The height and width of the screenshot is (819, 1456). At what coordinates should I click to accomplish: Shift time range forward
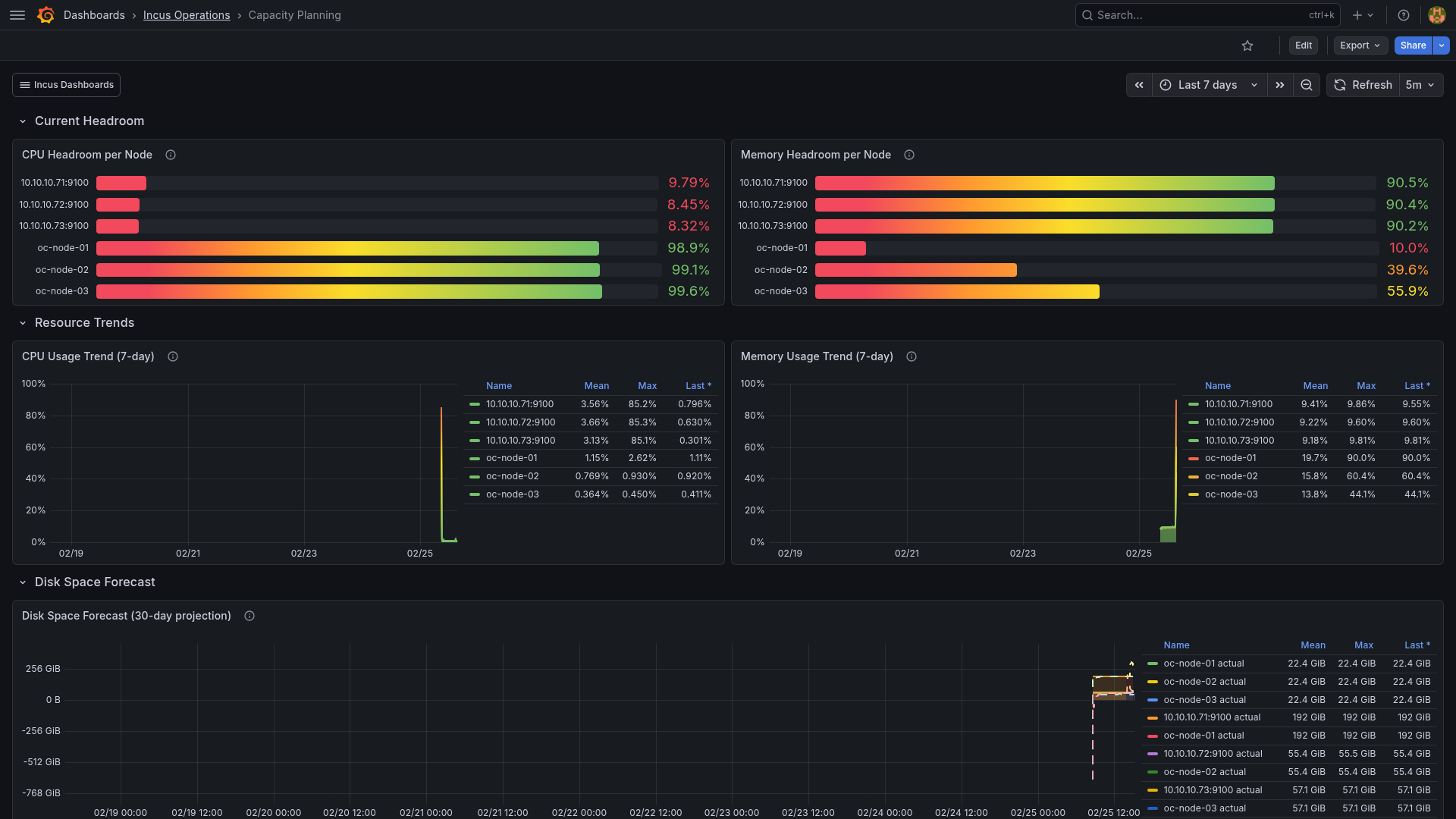pyautogui.click(x=1280, y=85)
